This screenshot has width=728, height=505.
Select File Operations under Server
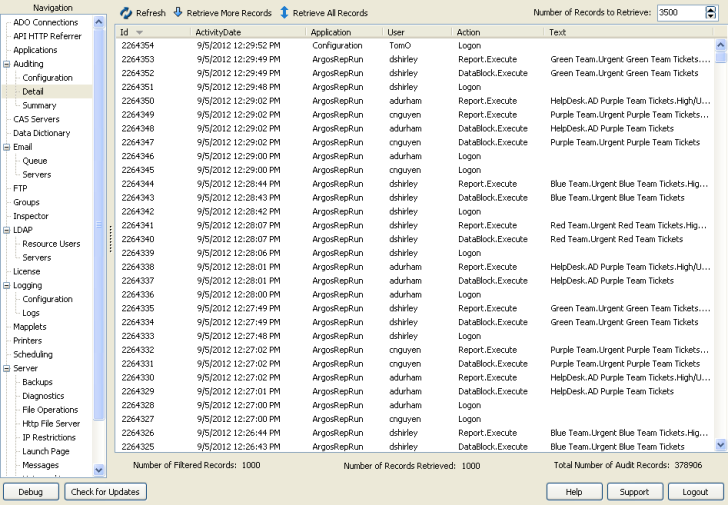pos(50,410)
